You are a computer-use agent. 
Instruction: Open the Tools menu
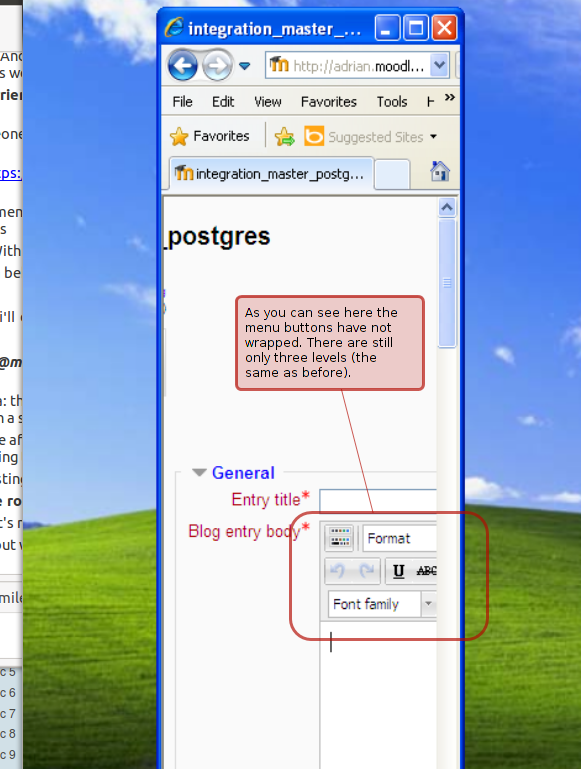point(392,102)
